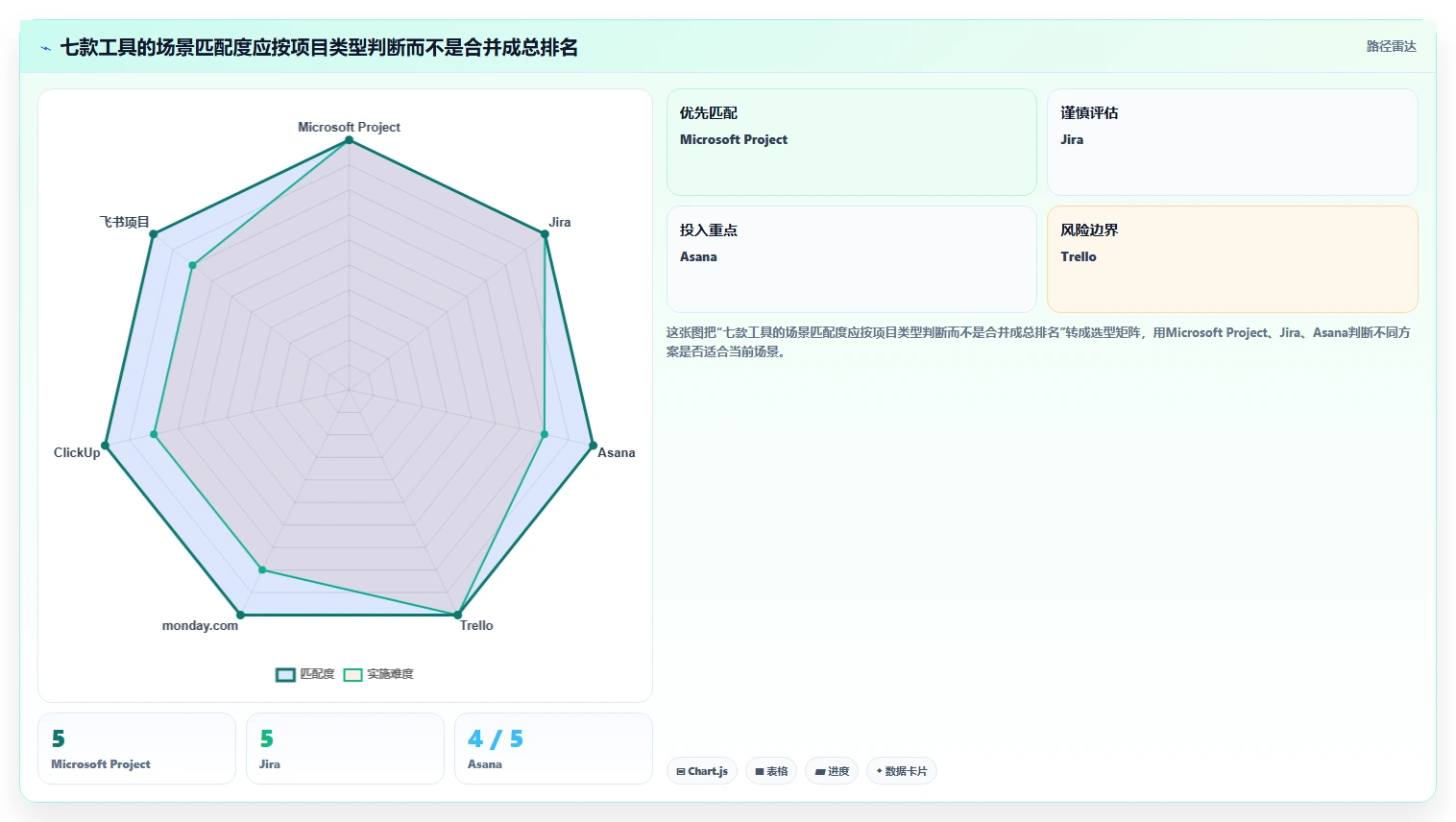
Task: Select the dark data point at monday.com vertex
Action: coord(240,615)
